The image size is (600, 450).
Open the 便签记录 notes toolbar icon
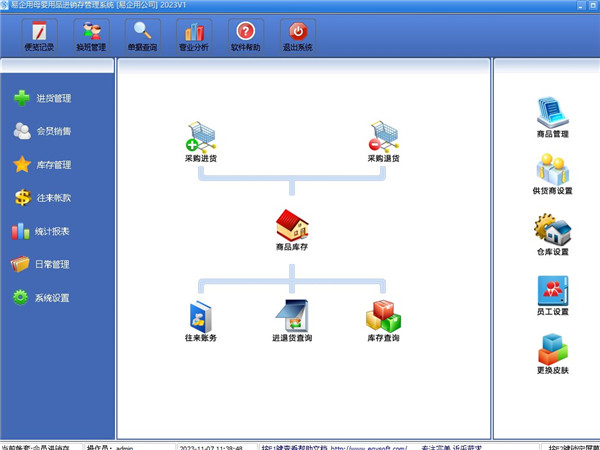tap(39, 36)
